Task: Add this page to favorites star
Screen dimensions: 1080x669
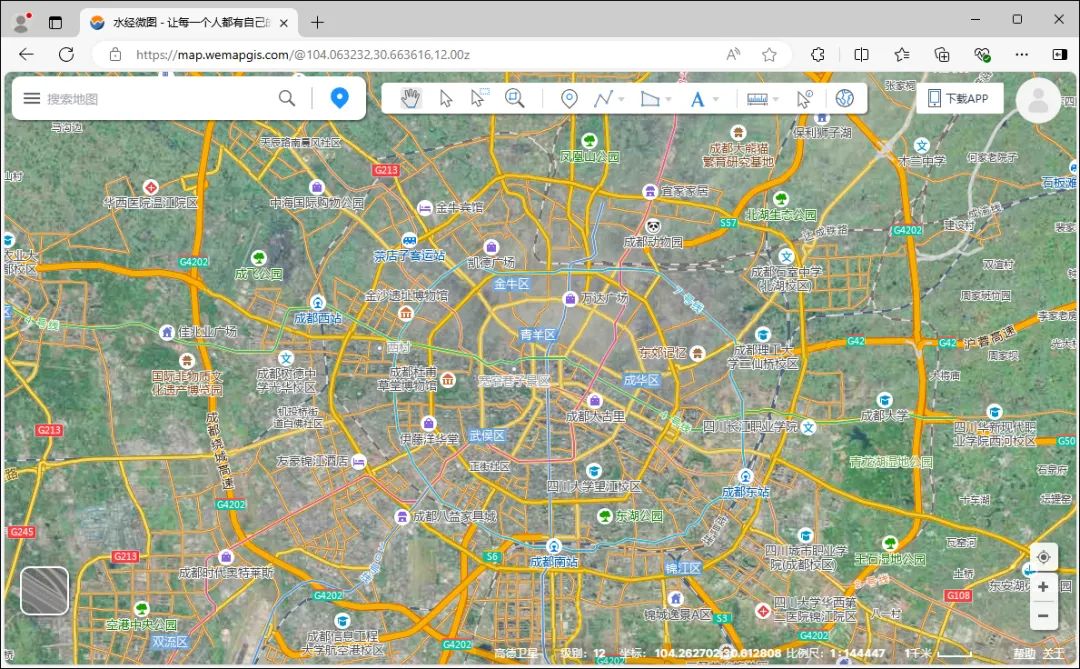Action: (769, 54)
